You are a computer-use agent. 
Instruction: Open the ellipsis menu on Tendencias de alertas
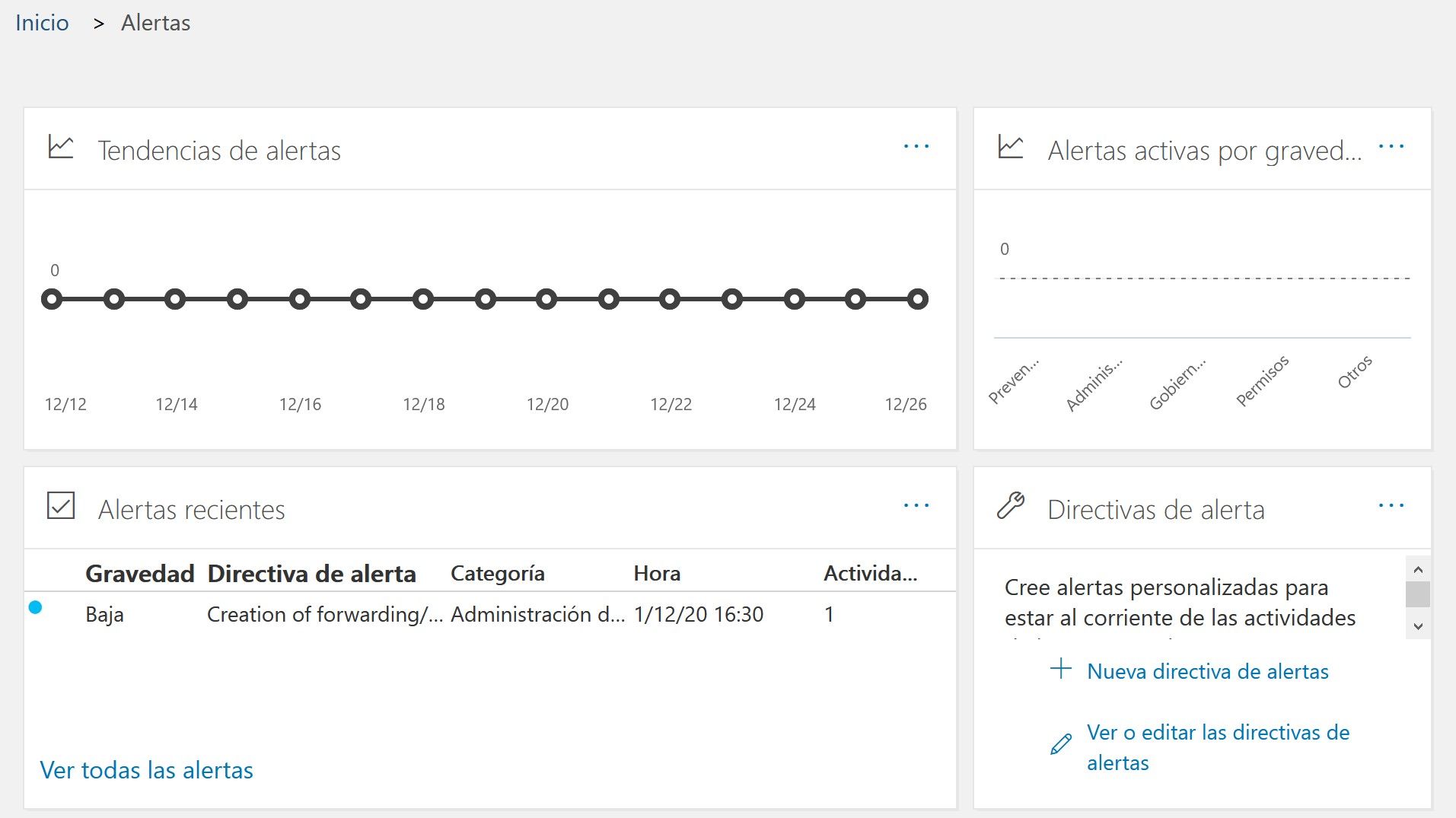(916, 145)
